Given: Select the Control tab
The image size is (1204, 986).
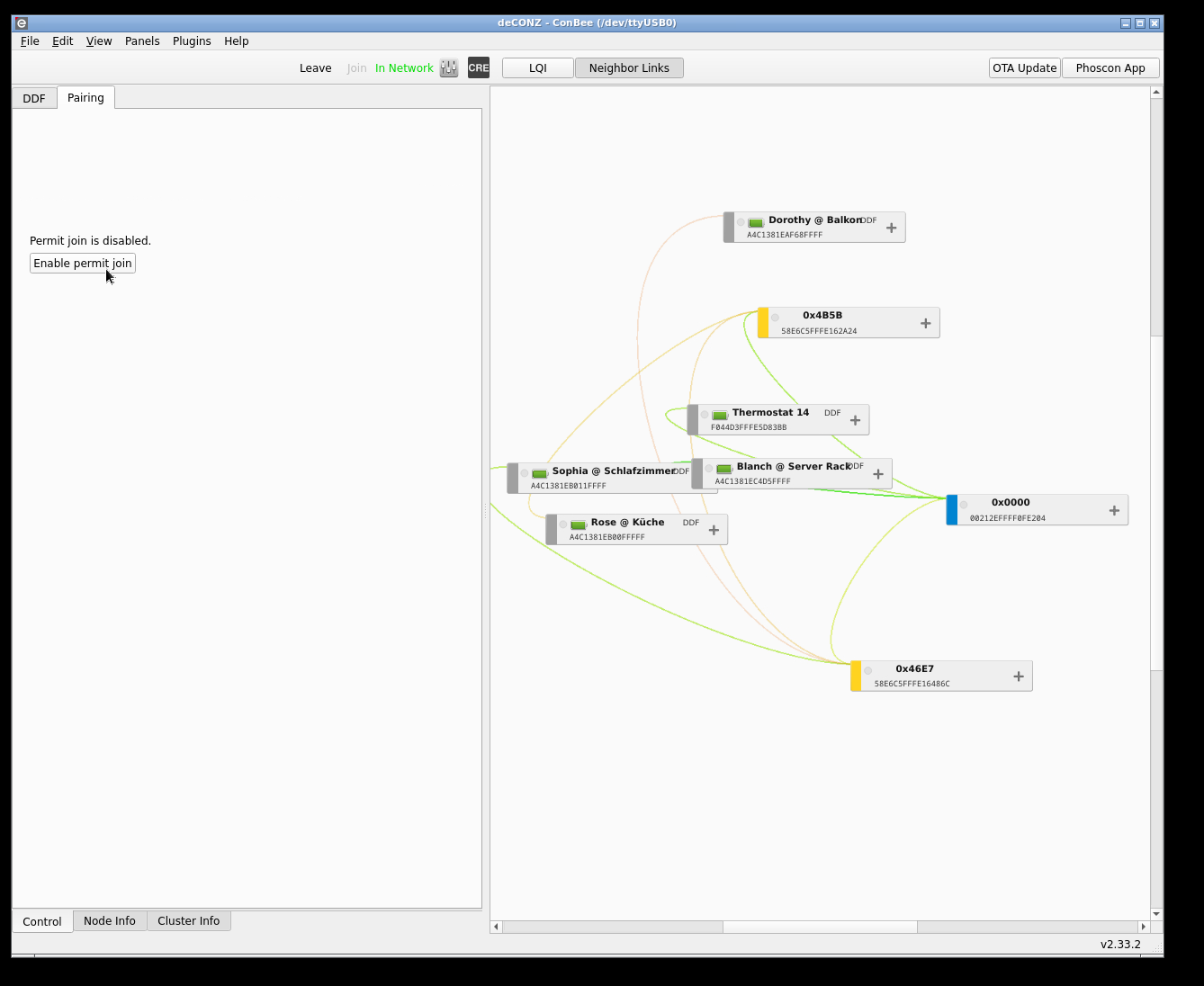Looking at the screenshot, I should 42,921.
